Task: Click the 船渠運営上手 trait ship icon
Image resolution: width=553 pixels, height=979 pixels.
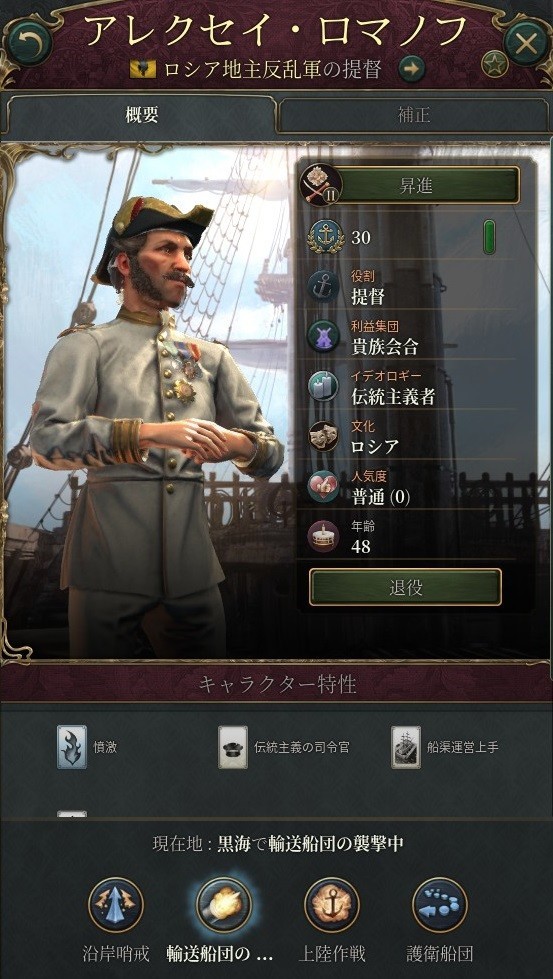Action: pyautogui.click(x=406, y=747)
